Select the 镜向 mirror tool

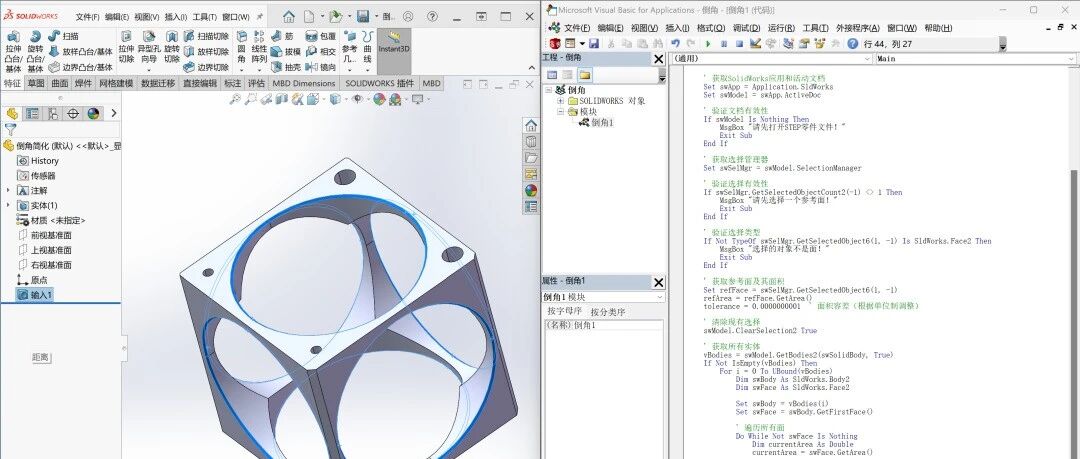(320, 68)
